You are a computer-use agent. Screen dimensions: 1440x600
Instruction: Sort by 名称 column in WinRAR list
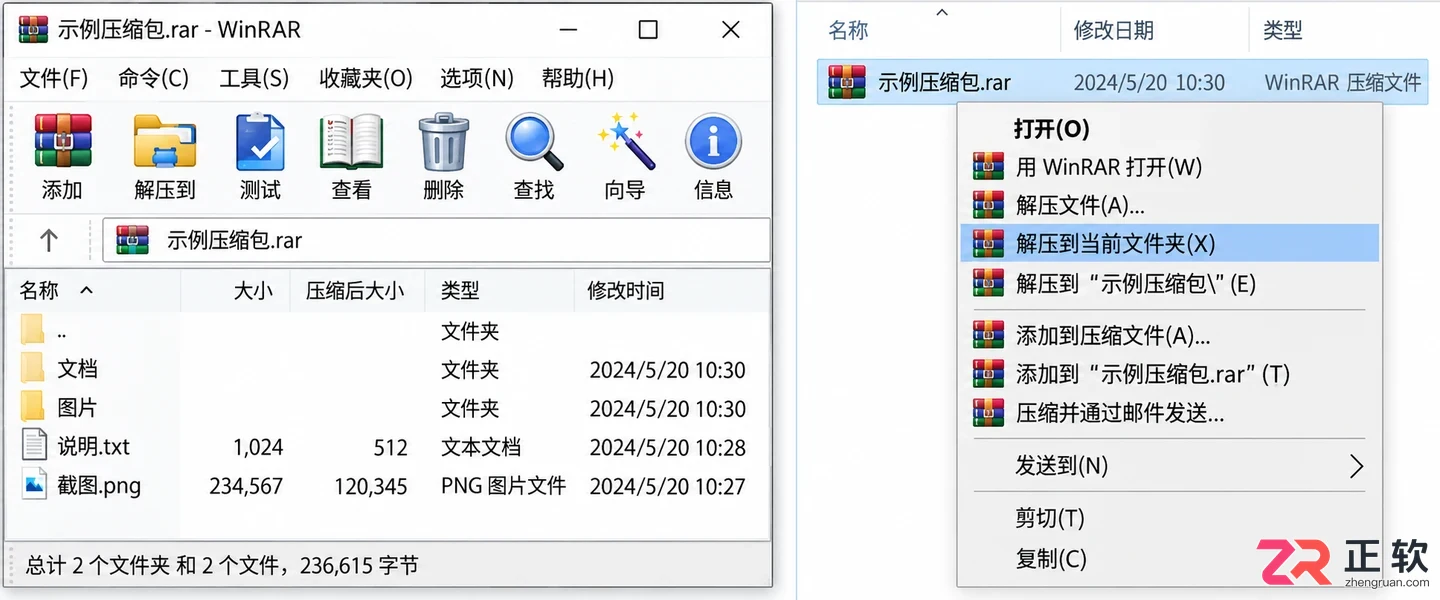coord(40,290)
